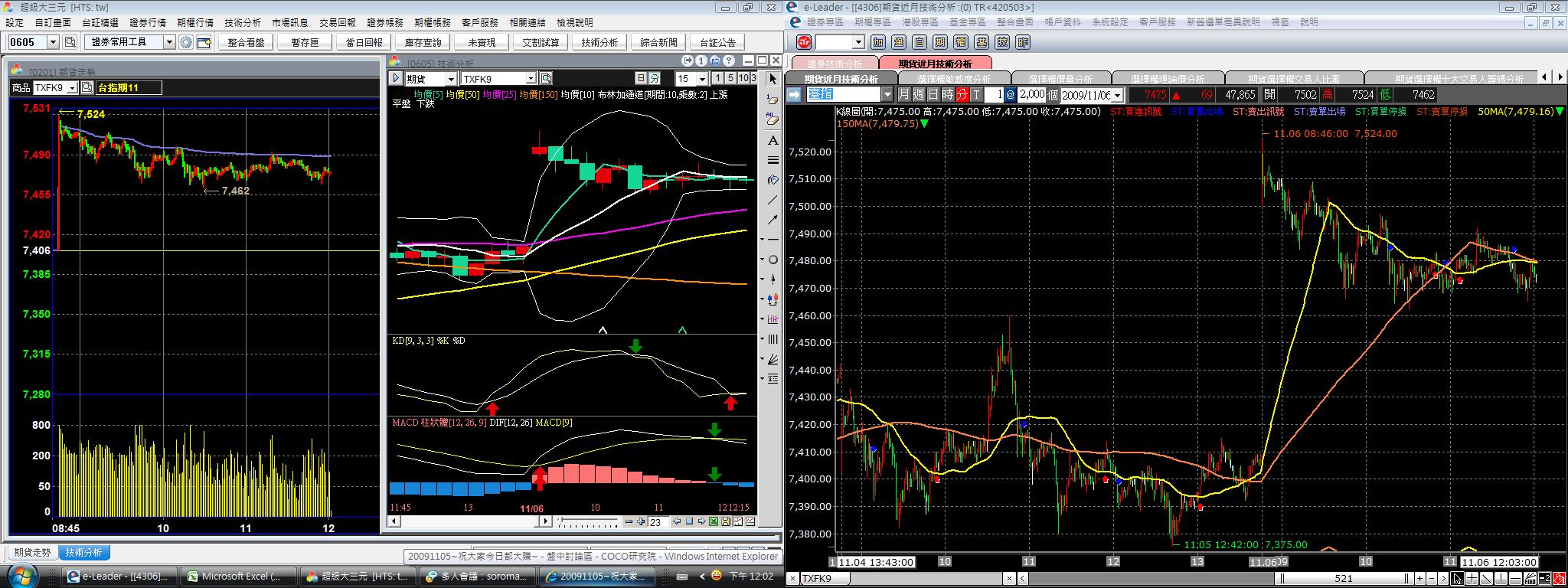
Task: Switch chart to daily '日' mode
Action: click(x=641, y=78)
